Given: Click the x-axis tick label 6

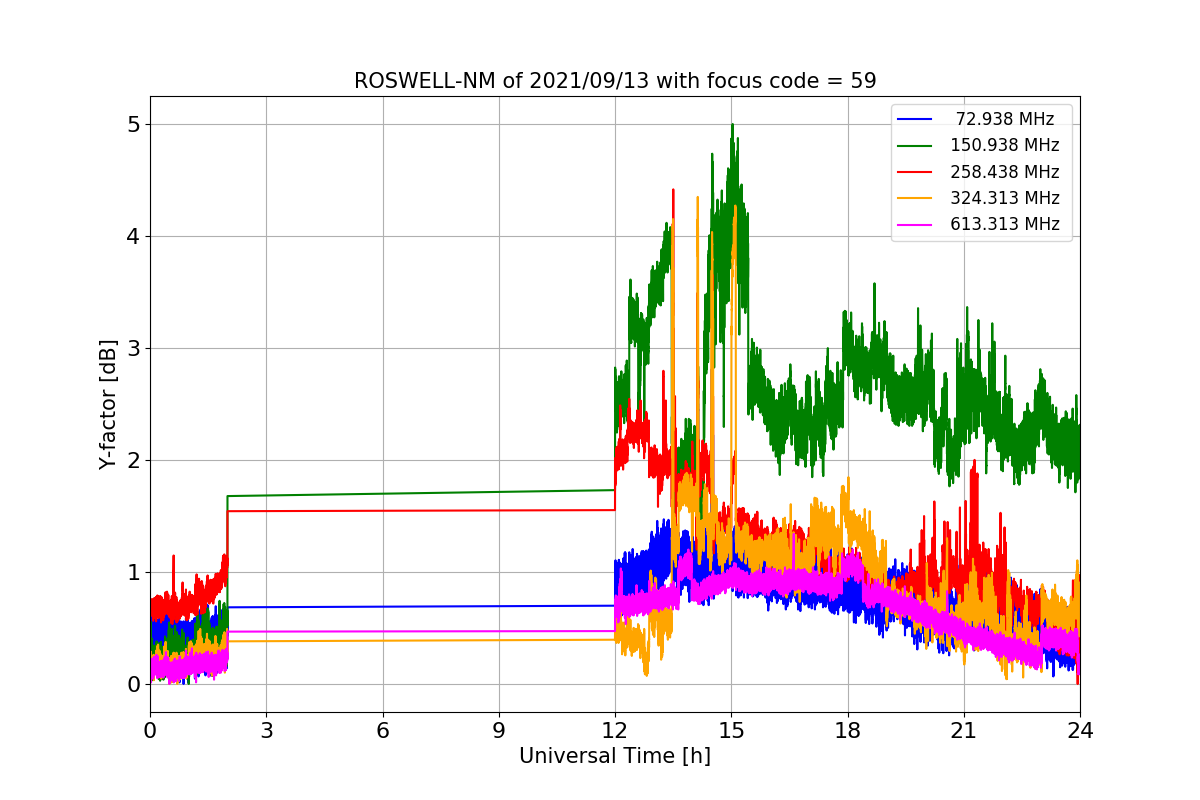Looking at the screenshot, I should click(382, 730).
